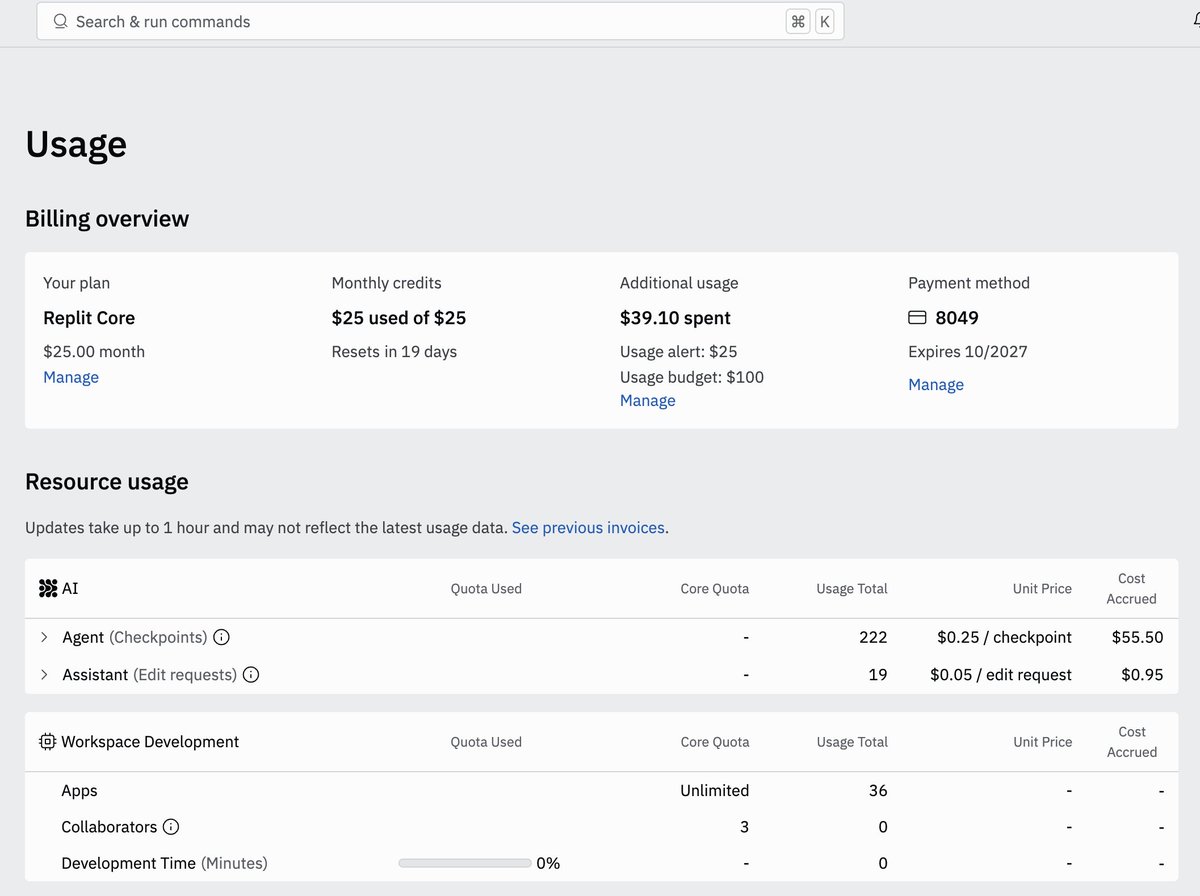Click Manage under Payment method
1200x896 pixels.
(x=935, y=384)
